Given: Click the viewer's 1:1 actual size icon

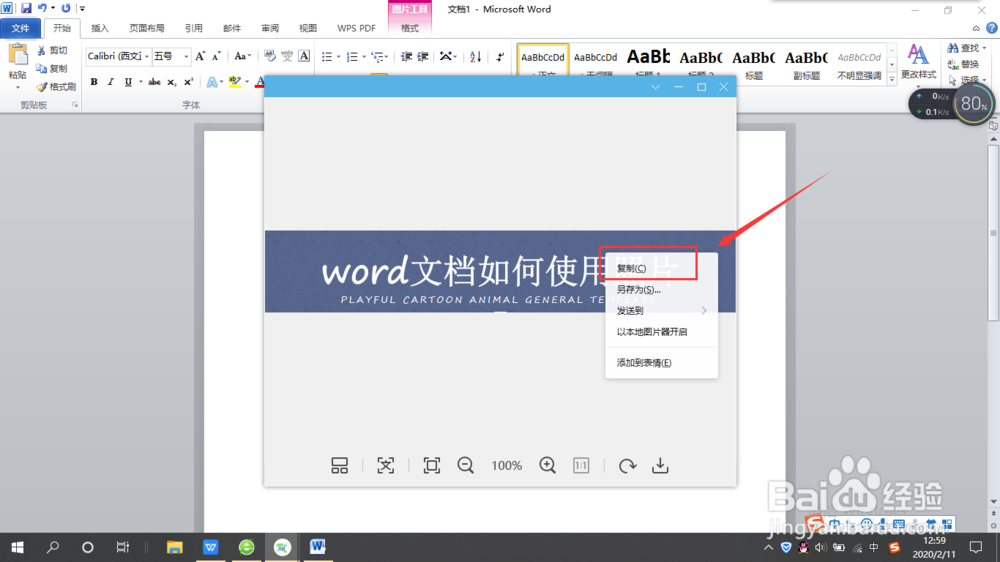Looking at the screenshot, I should tap(581, 466).
